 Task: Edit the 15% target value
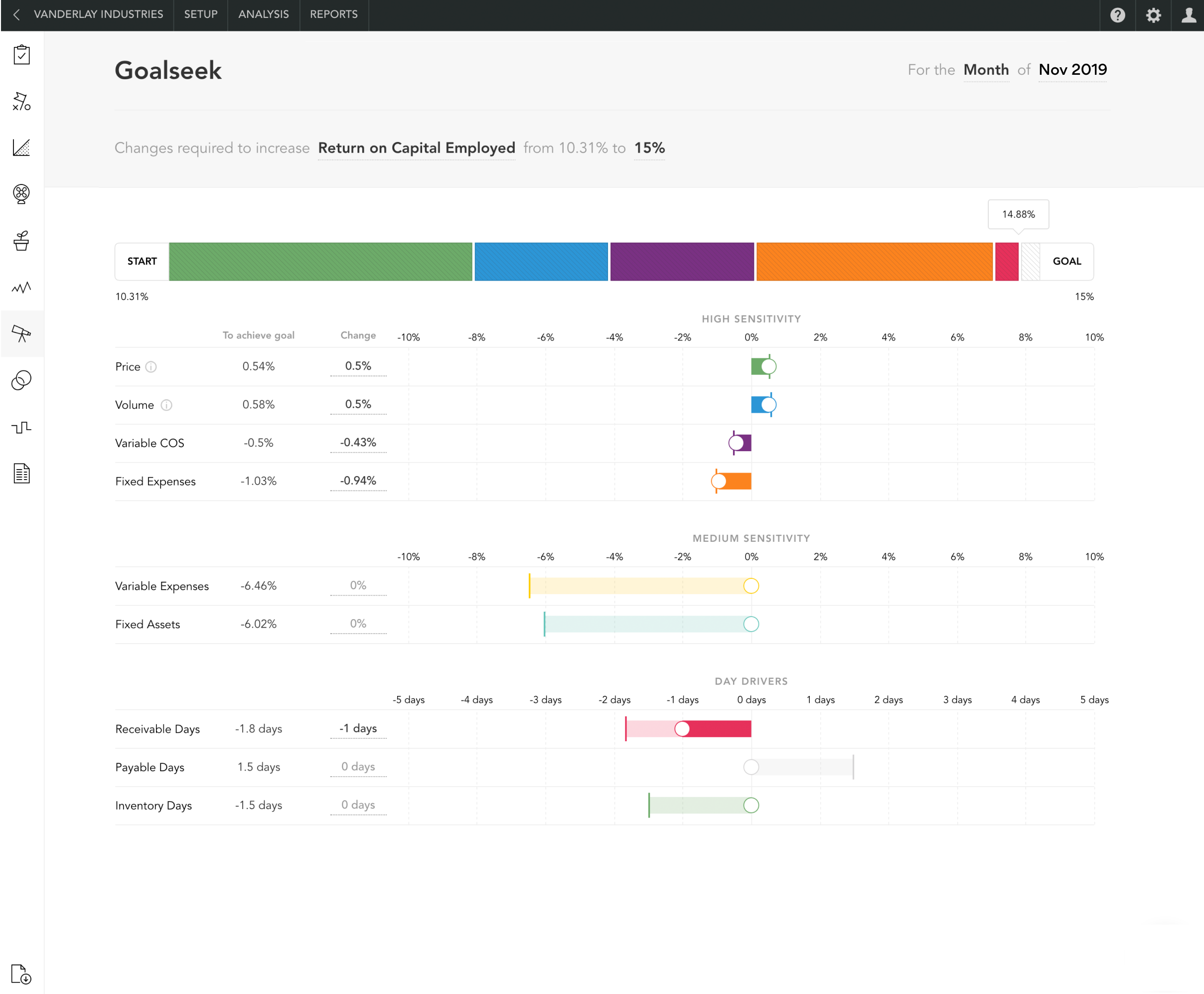(649, 148)
